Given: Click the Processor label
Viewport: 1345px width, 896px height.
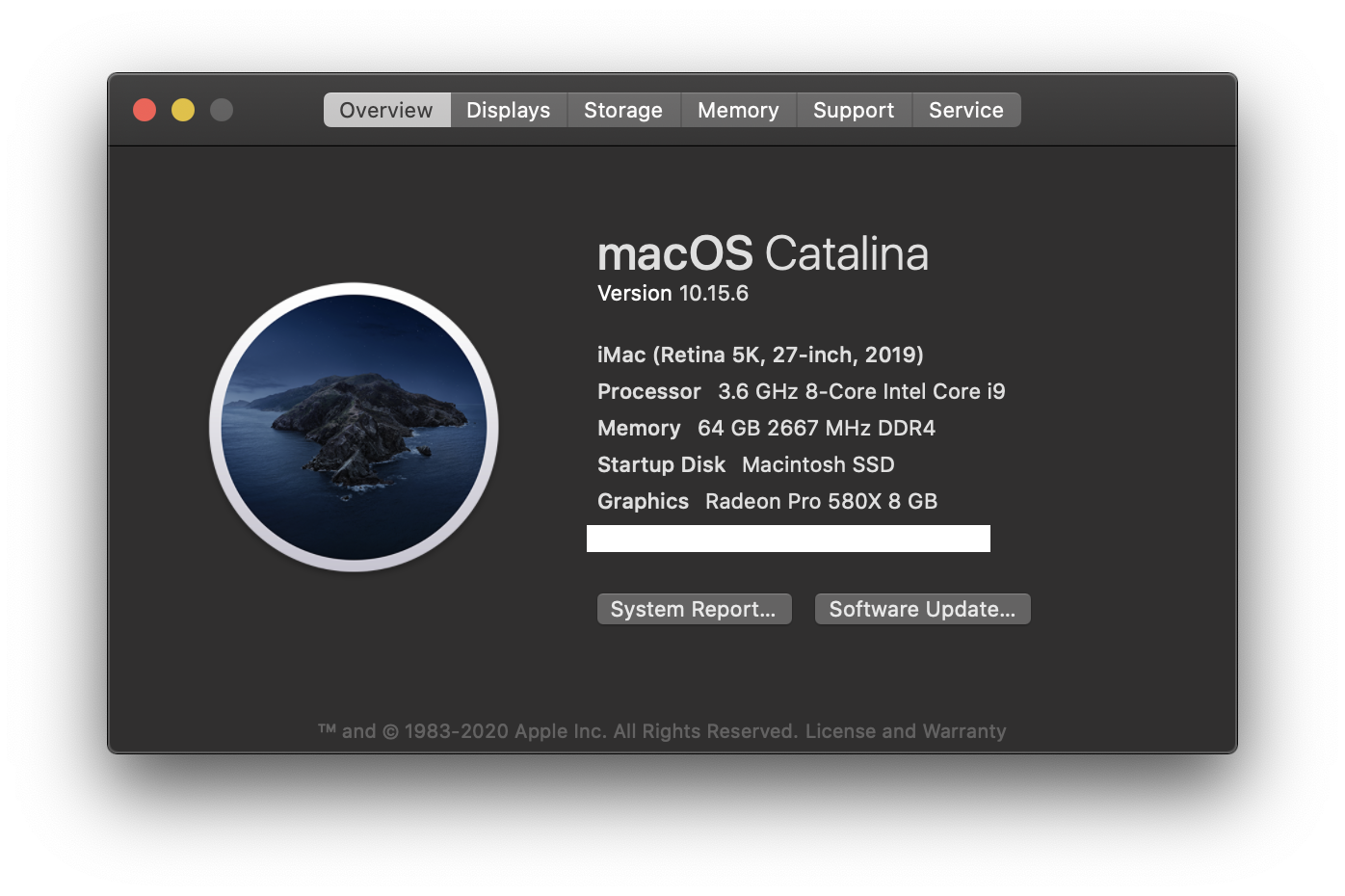Looking at the screenshot, I should [x=649, y=391].
